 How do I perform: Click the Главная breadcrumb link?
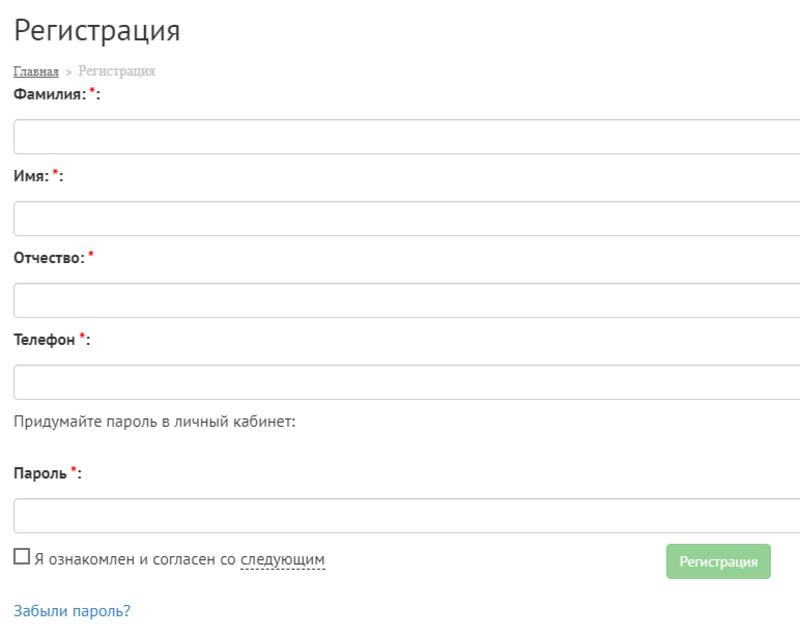(x=35, y=72)
